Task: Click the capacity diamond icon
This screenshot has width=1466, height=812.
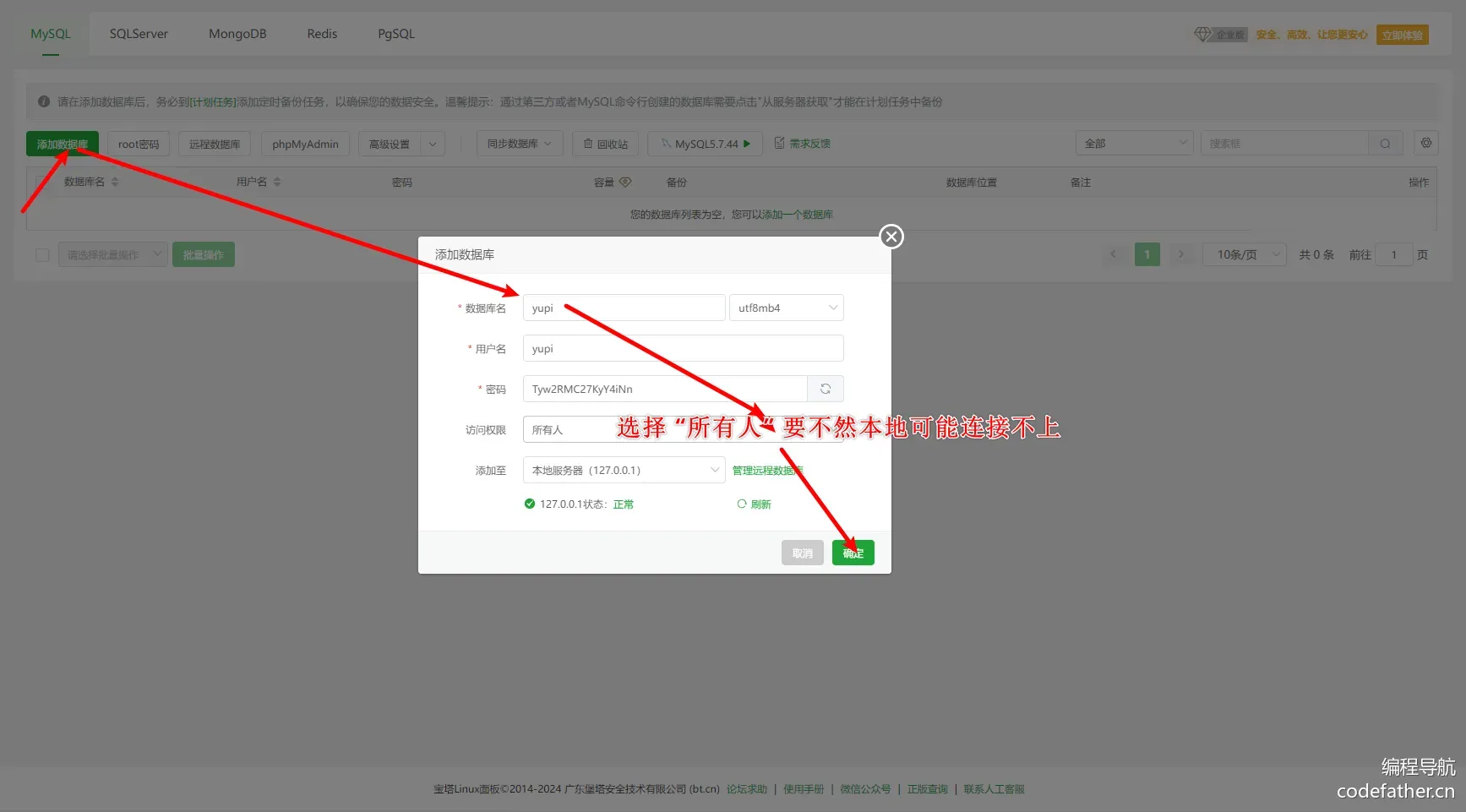Action: tap(625, 182)
